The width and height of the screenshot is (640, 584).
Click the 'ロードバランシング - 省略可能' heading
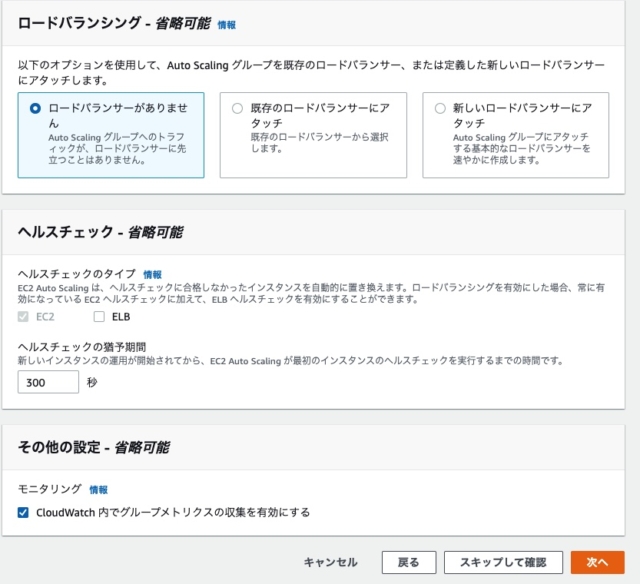click(114, 23)
